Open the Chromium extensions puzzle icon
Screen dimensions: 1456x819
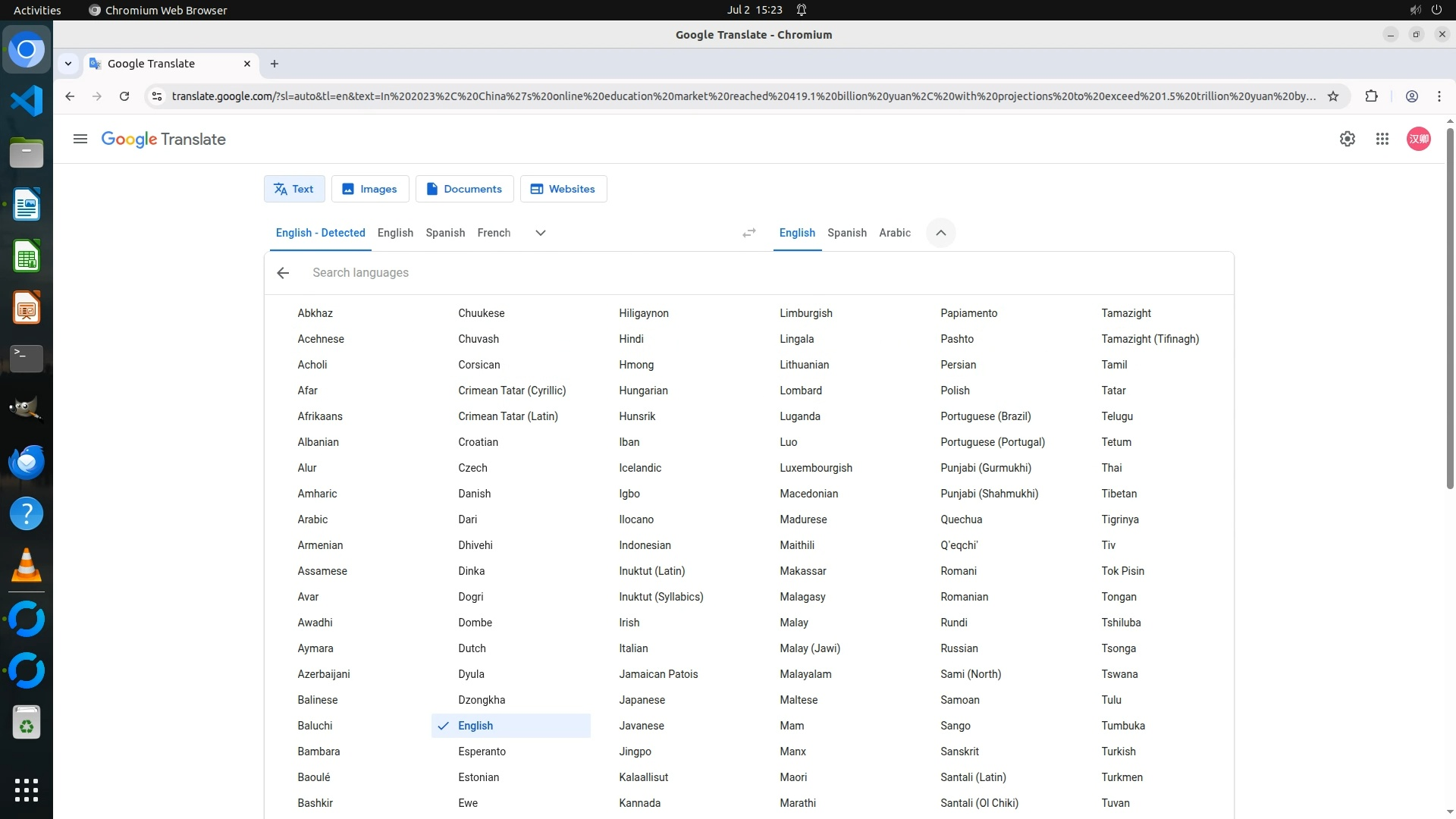point(1371,96)
